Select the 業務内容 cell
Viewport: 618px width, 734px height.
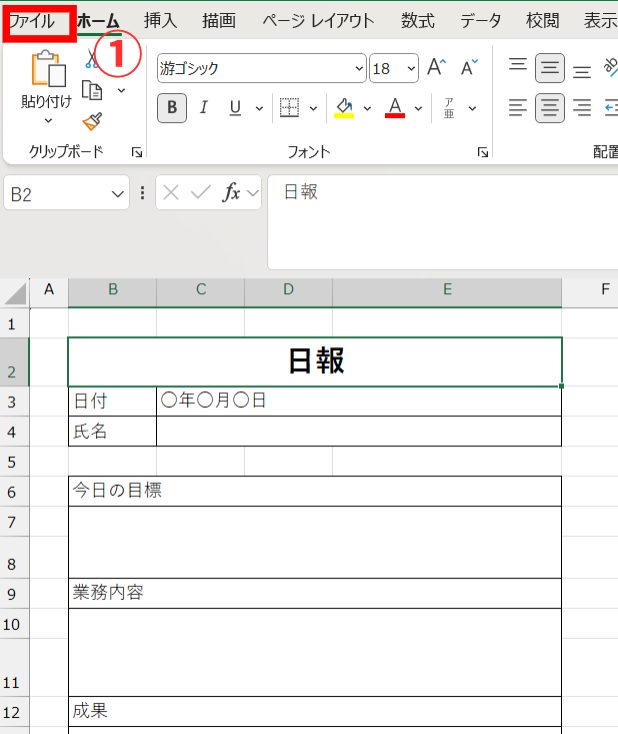tap(315, 593)
